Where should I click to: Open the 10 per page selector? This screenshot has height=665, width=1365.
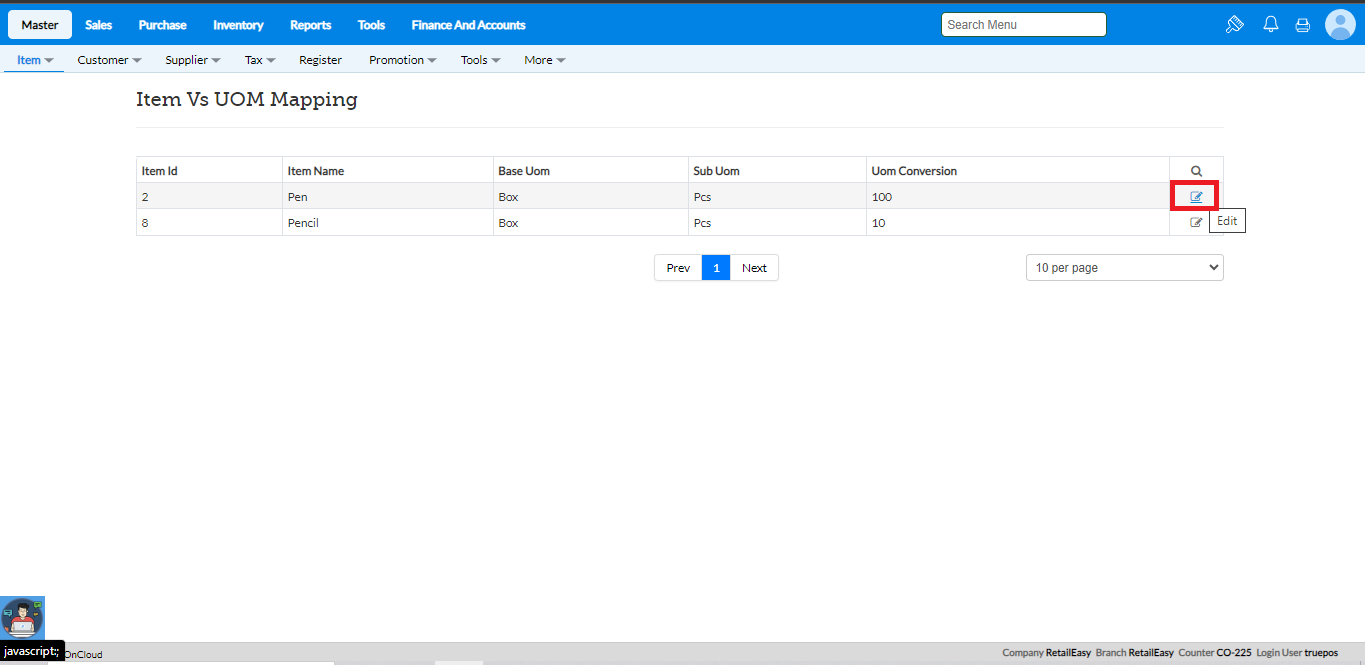[x=1124, y=268]
